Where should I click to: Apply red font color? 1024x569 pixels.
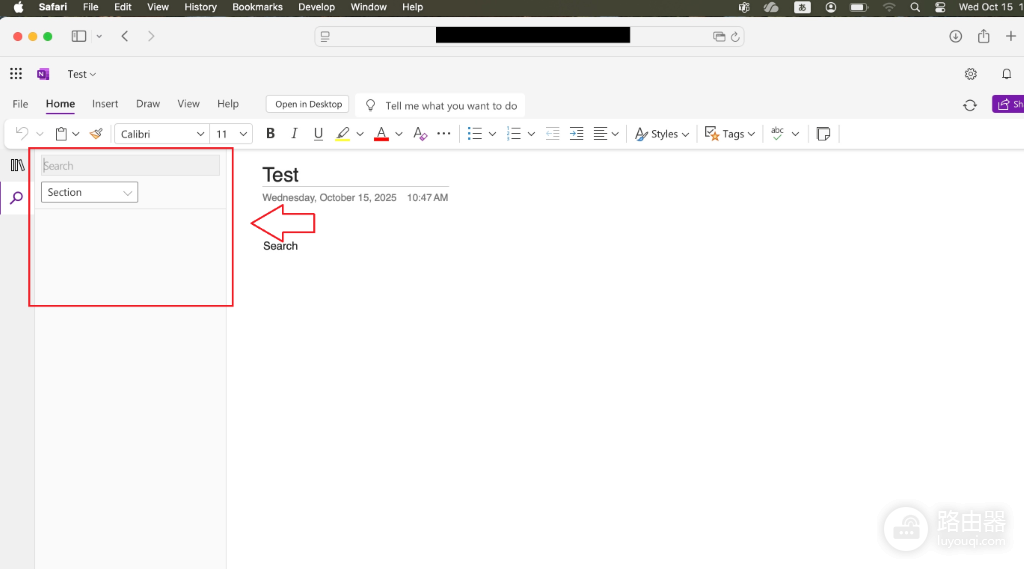(381, 134)
